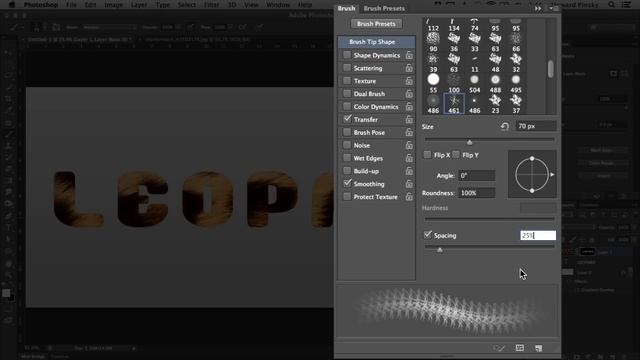This screenshot has width=640, height=360.
Task: Lock the Shape Dynamics settings
Action: (409, 55)
